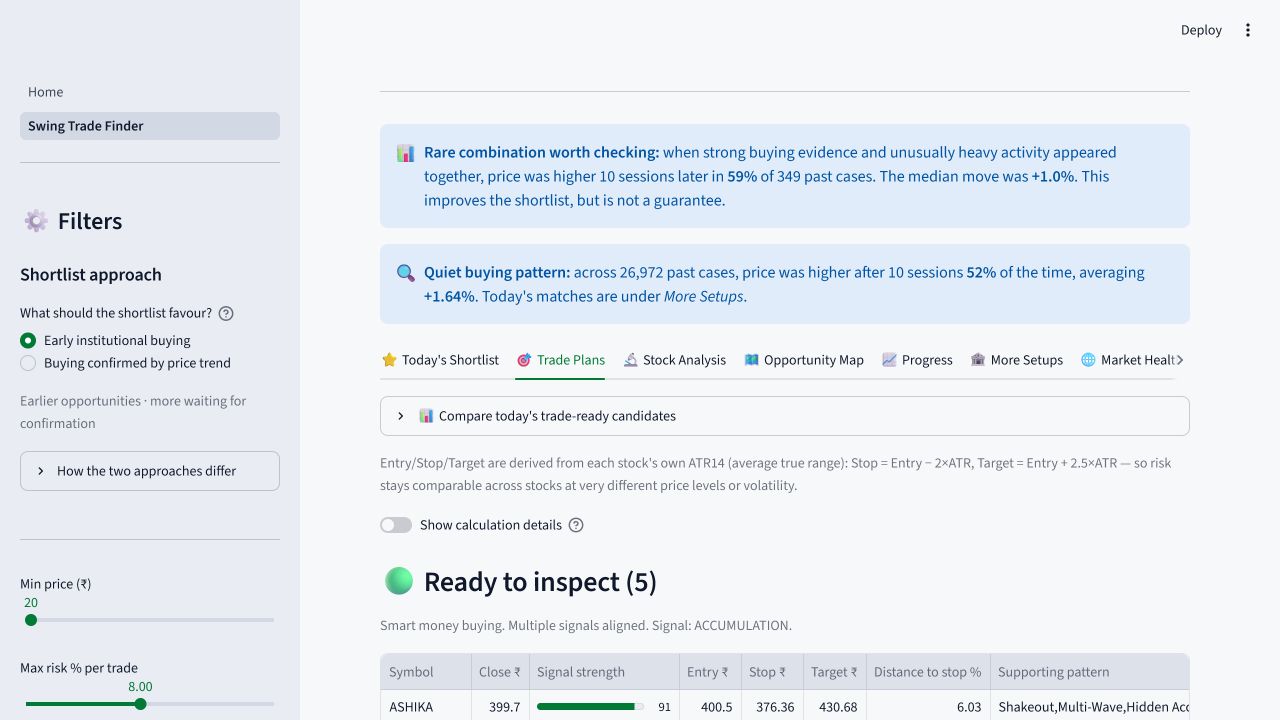Image resolution: width=1280 pixels, height=720 pixels.
Task: Open the Opportunity Map tab
Action: coord(804,360)
